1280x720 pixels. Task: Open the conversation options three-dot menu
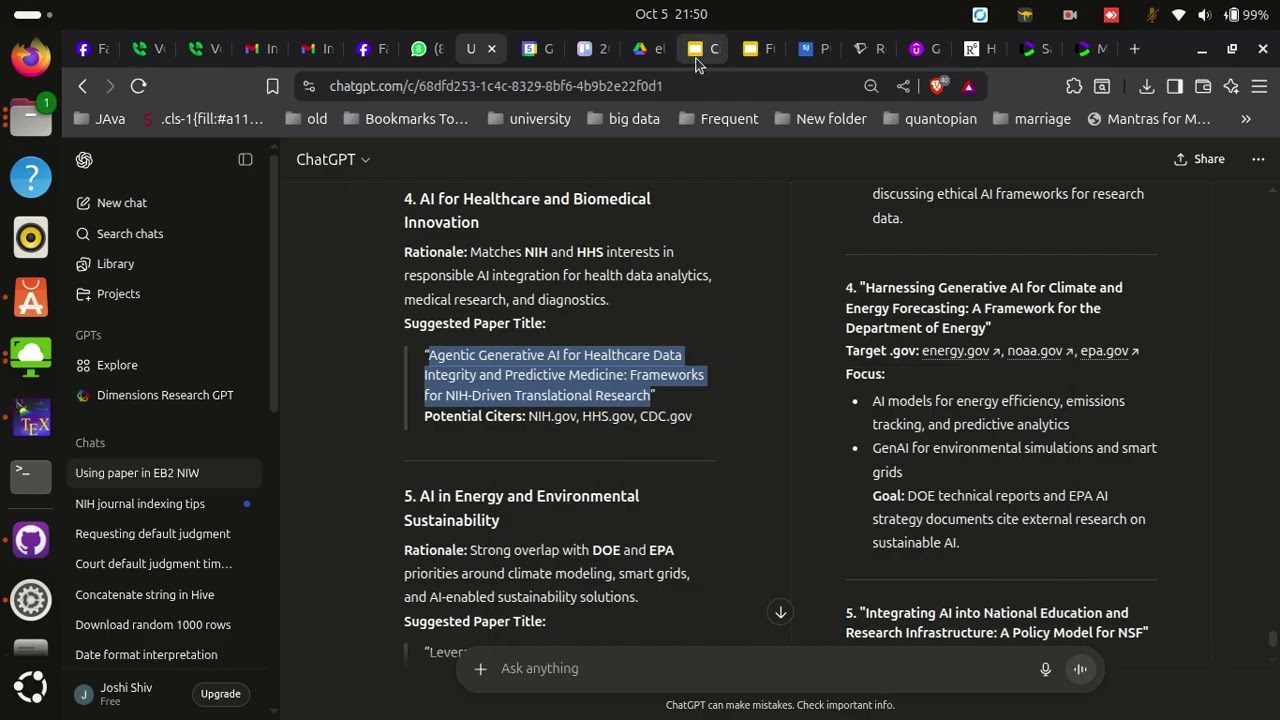(1258, 159)
